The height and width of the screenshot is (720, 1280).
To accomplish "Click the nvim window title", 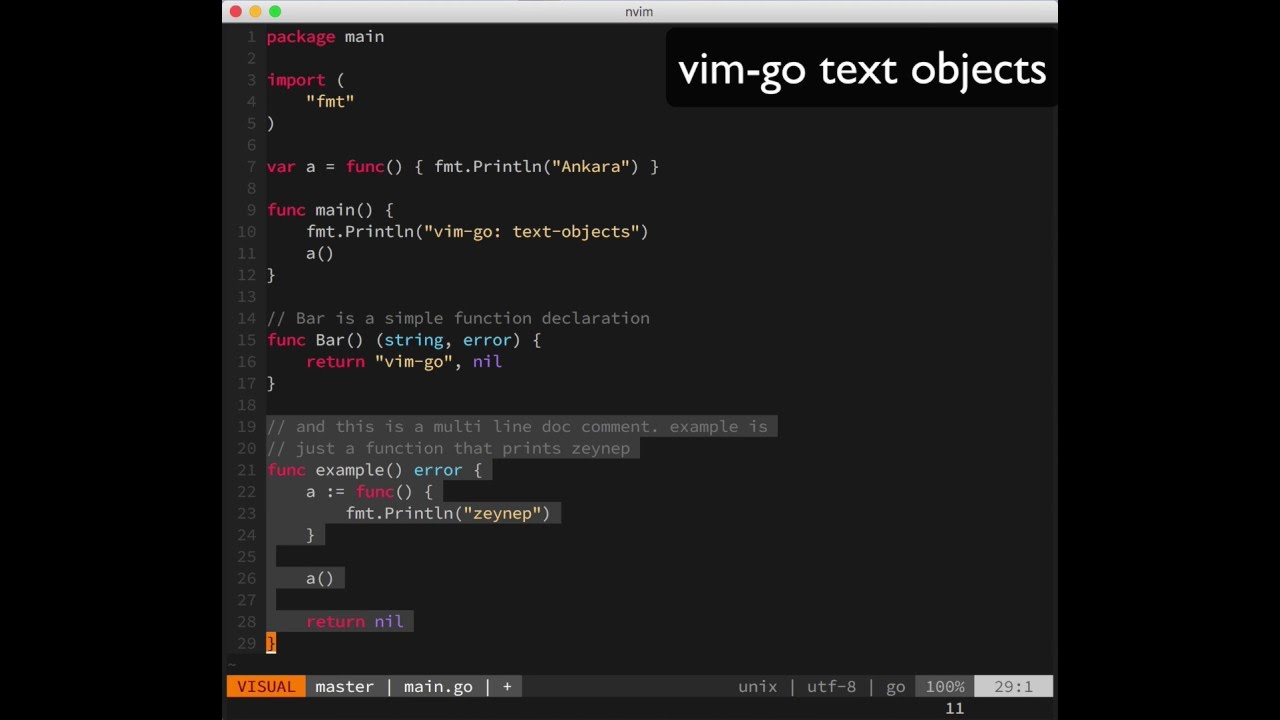I will click(x=638, y=11).
